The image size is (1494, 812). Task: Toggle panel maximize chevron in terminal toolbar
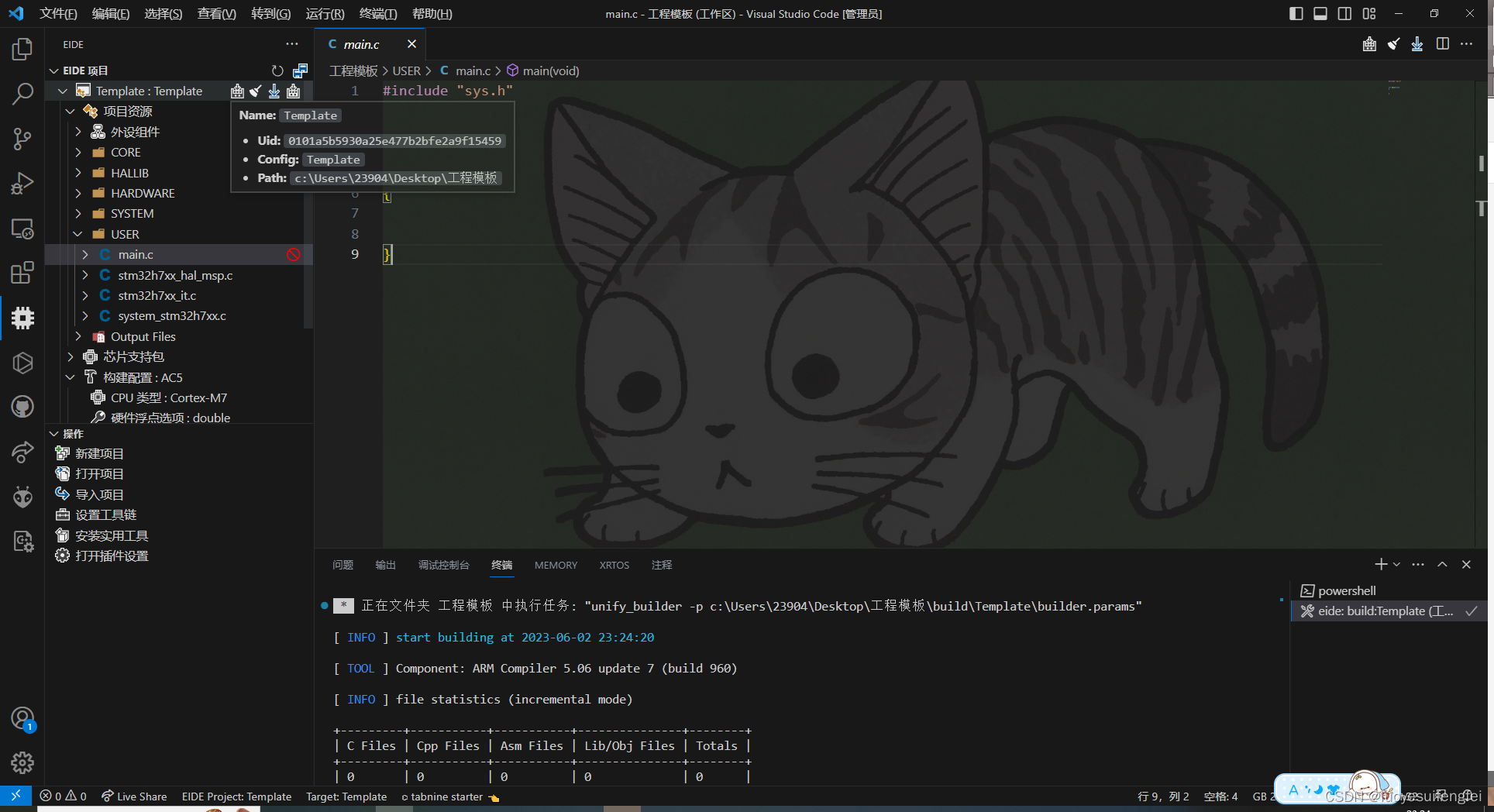1442,565
